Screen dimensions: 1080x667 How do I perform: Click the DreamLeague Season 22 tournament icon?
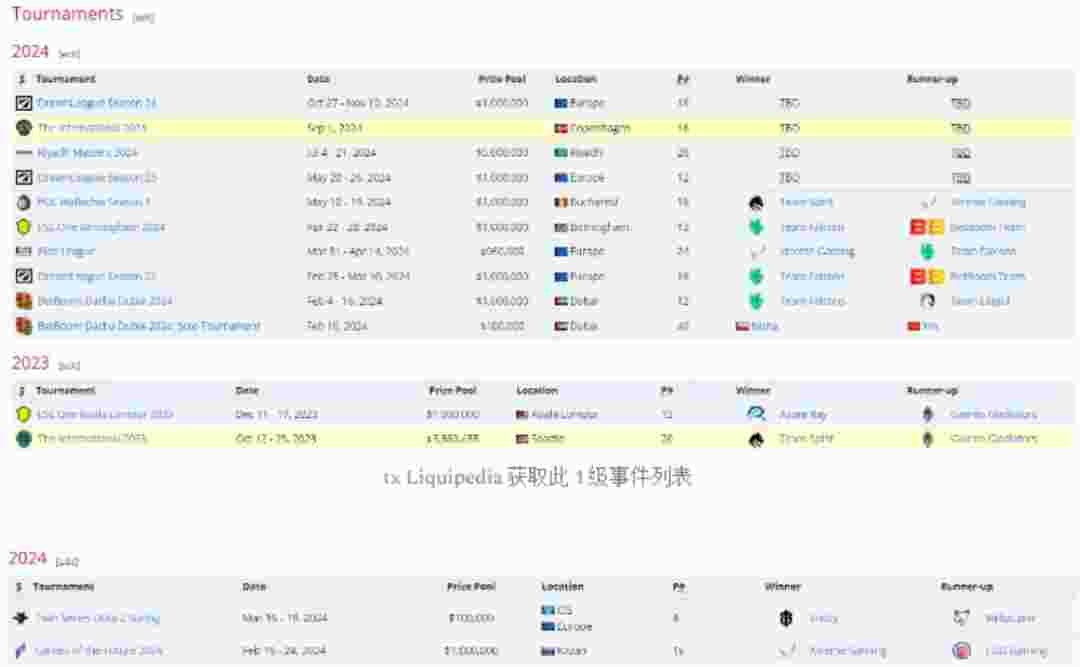tap(23, 276)
